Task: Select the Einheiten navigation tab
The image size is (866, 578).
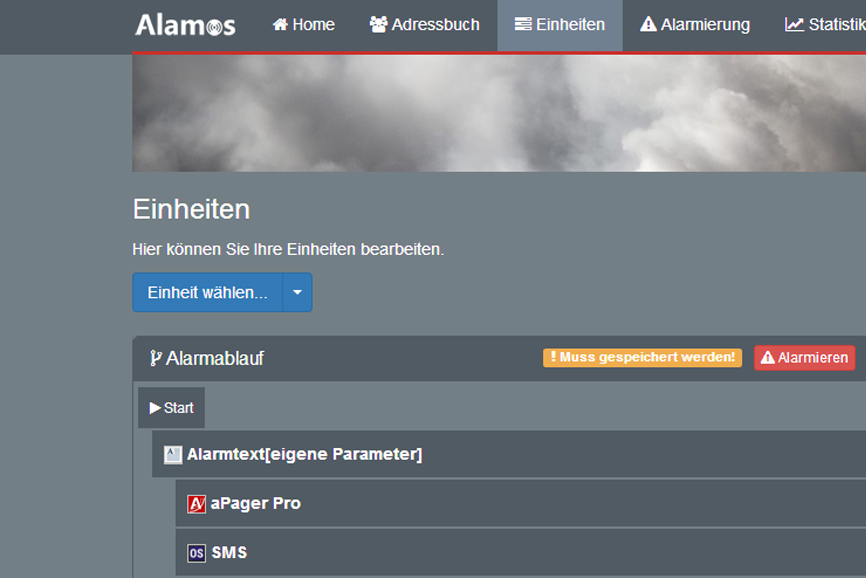Action: 560,25
